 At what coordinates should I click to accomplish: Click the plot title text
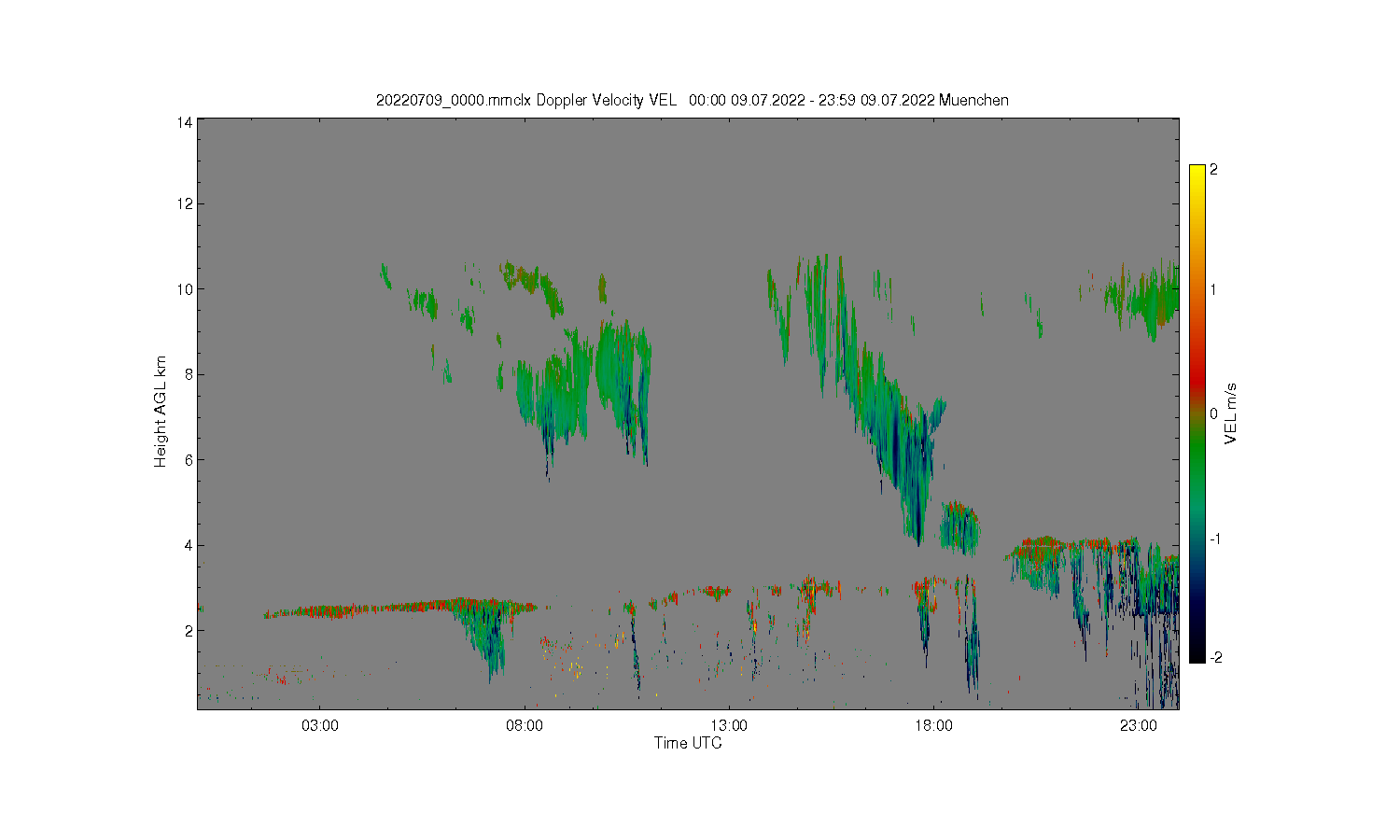(x=692, y=100)
